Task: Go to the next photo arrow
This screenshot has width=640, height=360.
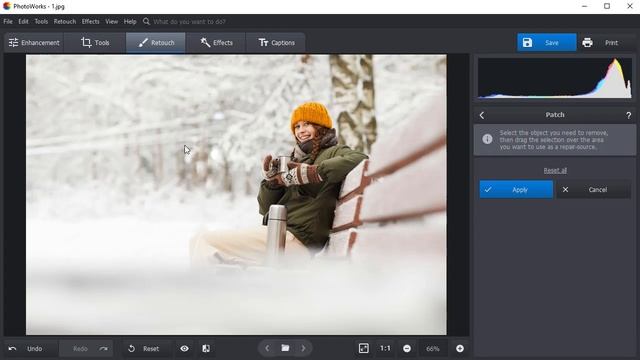Action: pyautogui.click(x=303, y=348)
